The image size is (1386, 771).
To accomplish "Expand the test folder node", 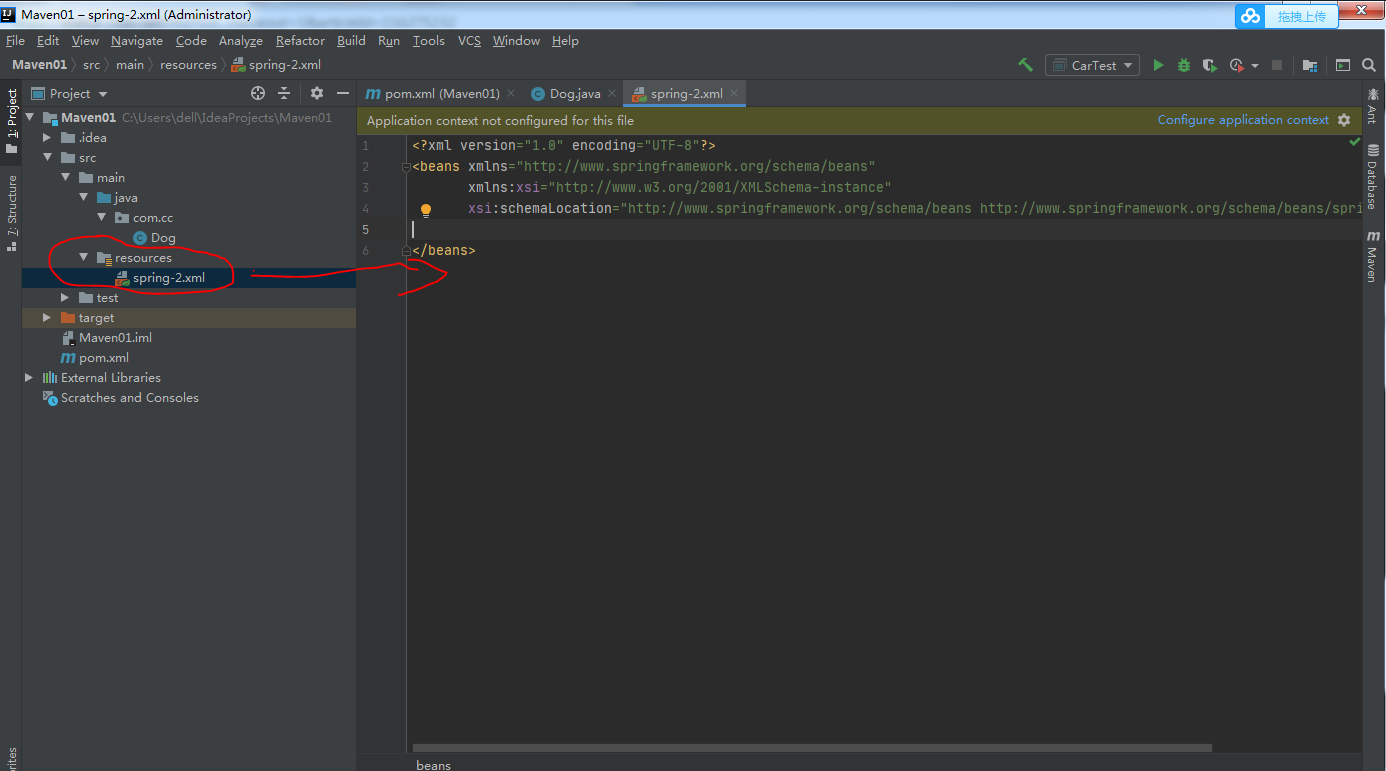I will (x=65, y=298).
